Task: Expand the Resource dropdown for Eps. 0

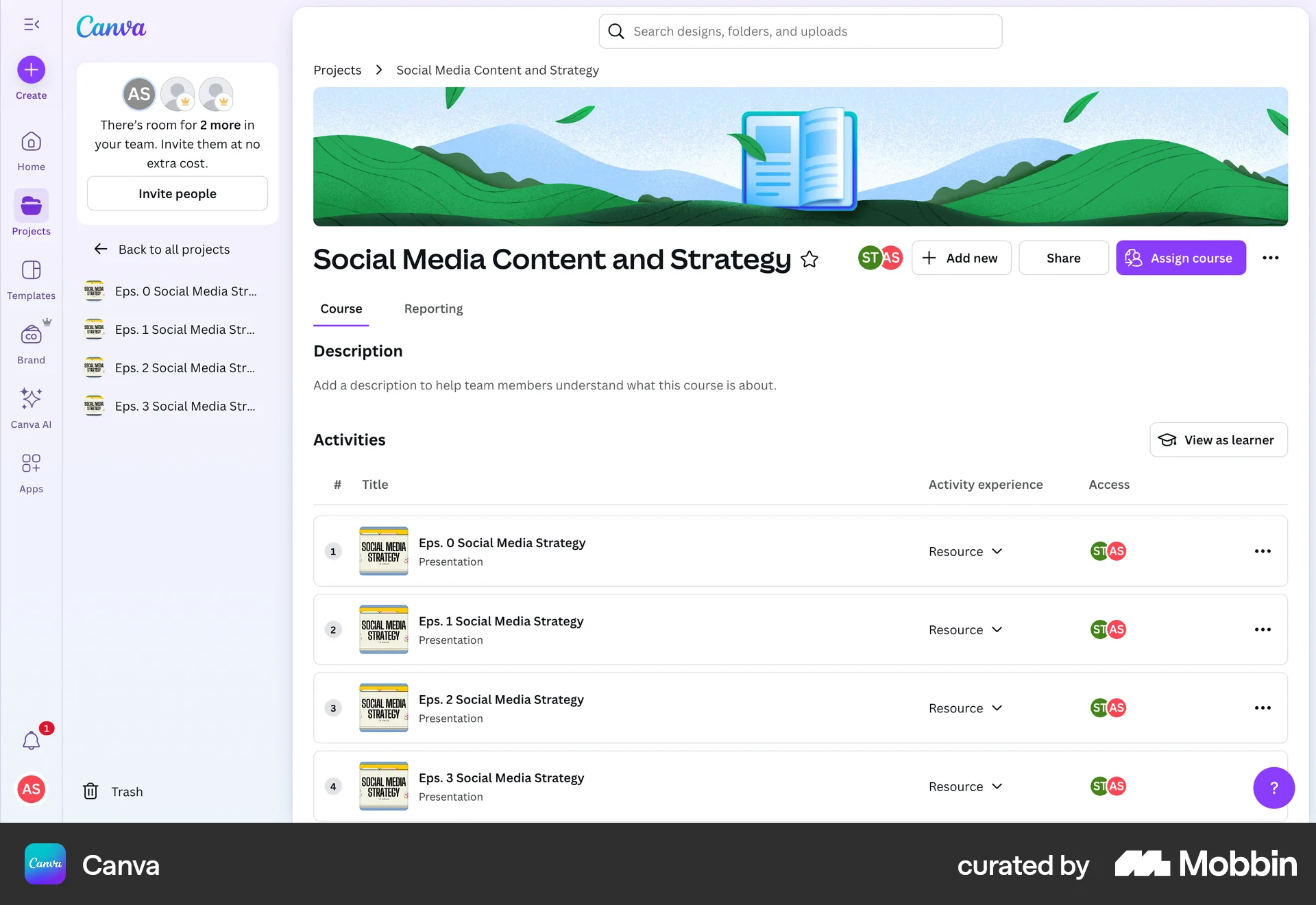Action: pyautogui.click(x=966, y=551)
